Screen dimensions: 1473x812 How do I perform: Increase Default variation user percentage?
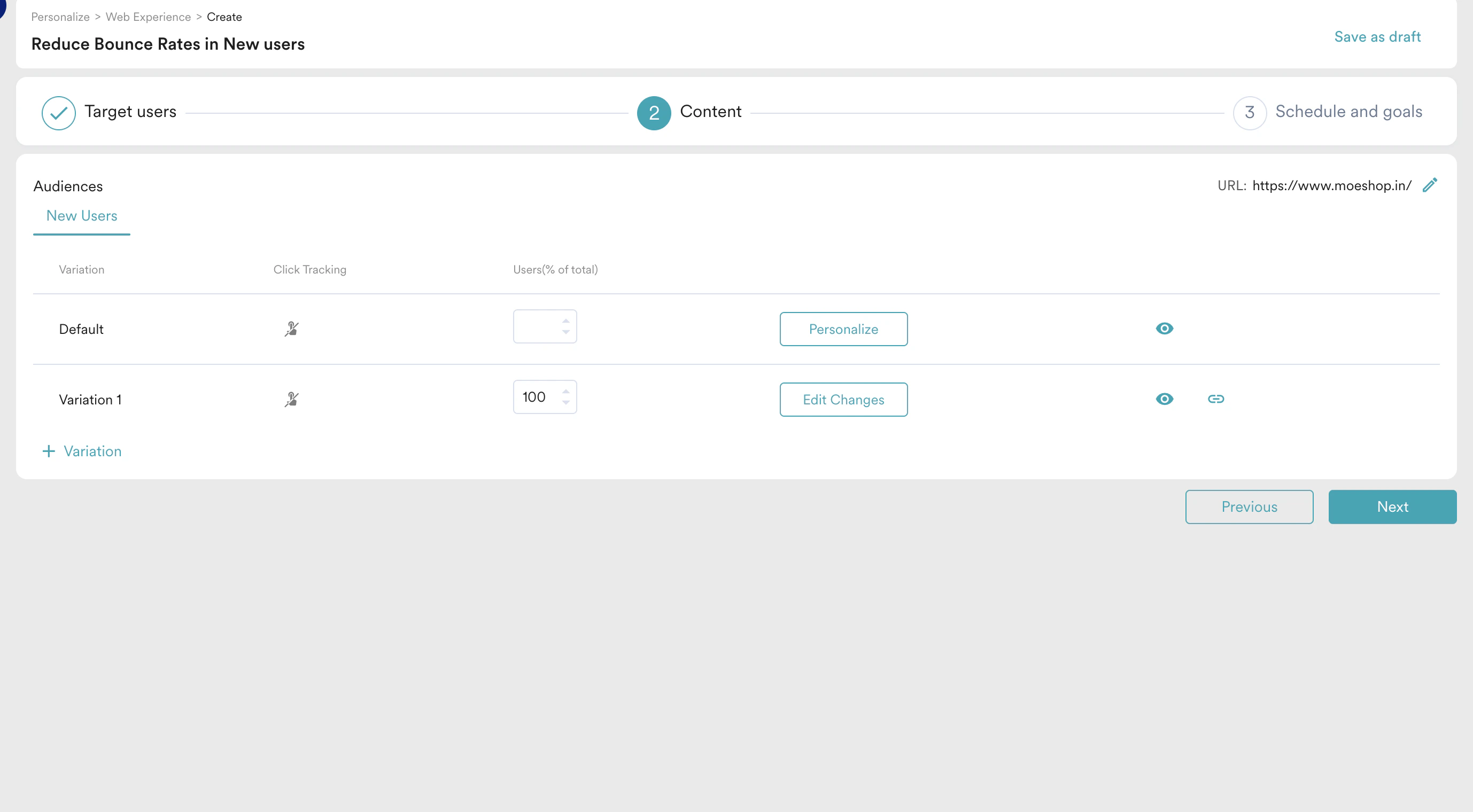point(565,321)
